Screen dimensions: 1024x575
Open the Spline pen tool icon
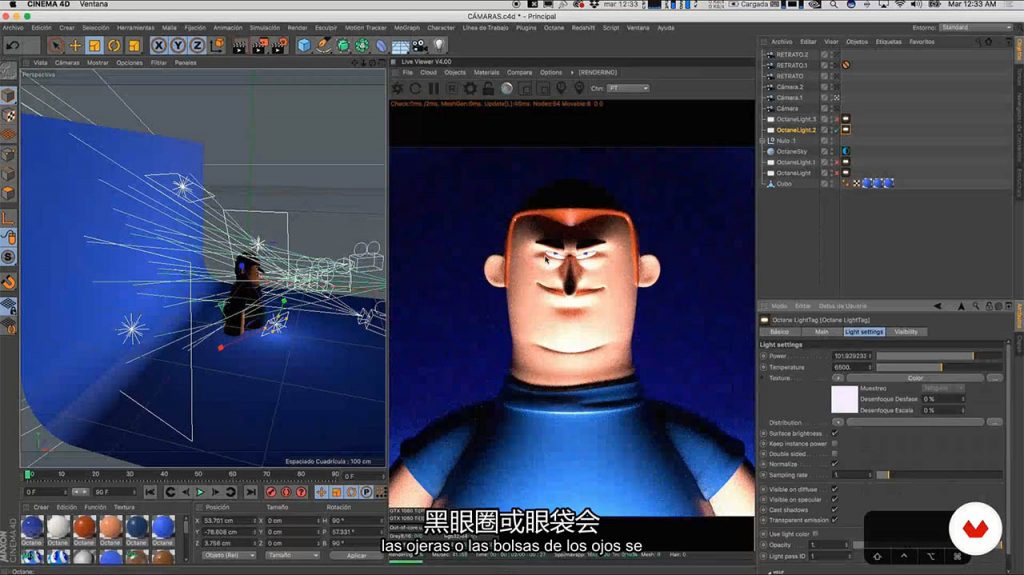[323, 45]
